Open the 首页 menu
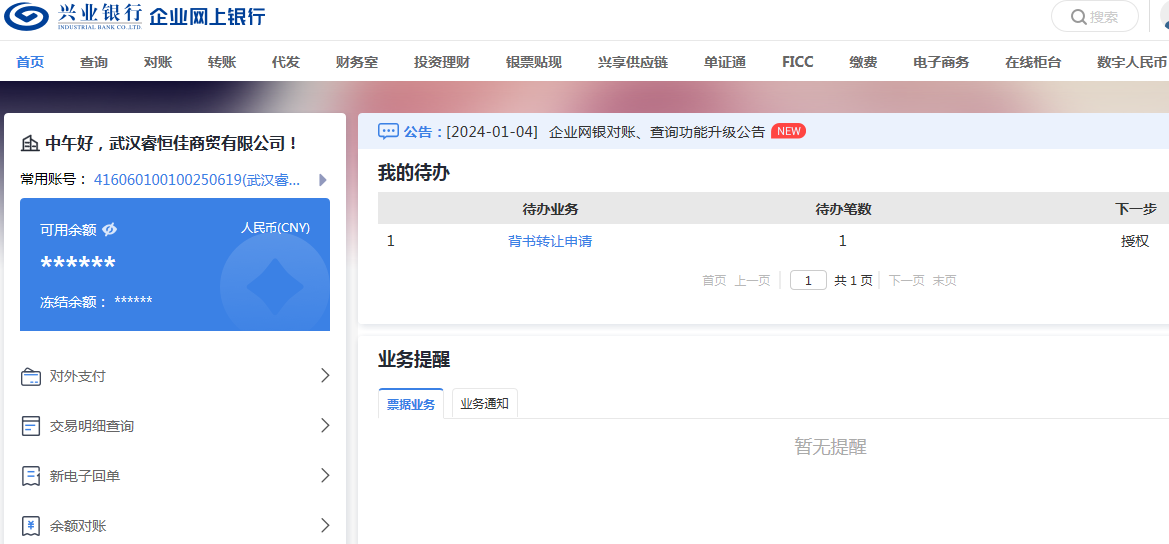This screenshot has width=1169, height=544. 31,63
